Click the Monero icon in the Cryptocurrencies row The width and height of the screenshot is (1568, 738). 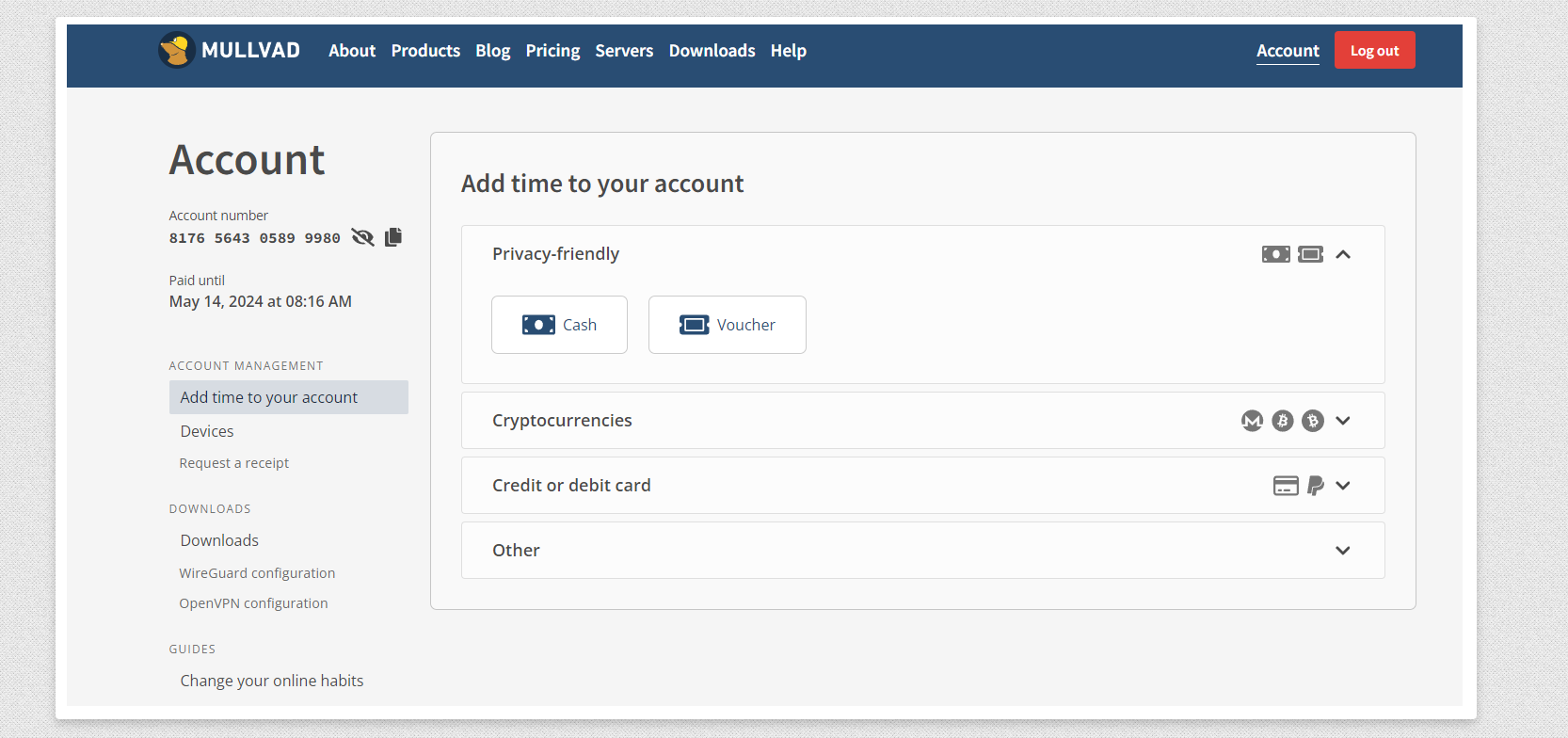[x=1252, y=421]
